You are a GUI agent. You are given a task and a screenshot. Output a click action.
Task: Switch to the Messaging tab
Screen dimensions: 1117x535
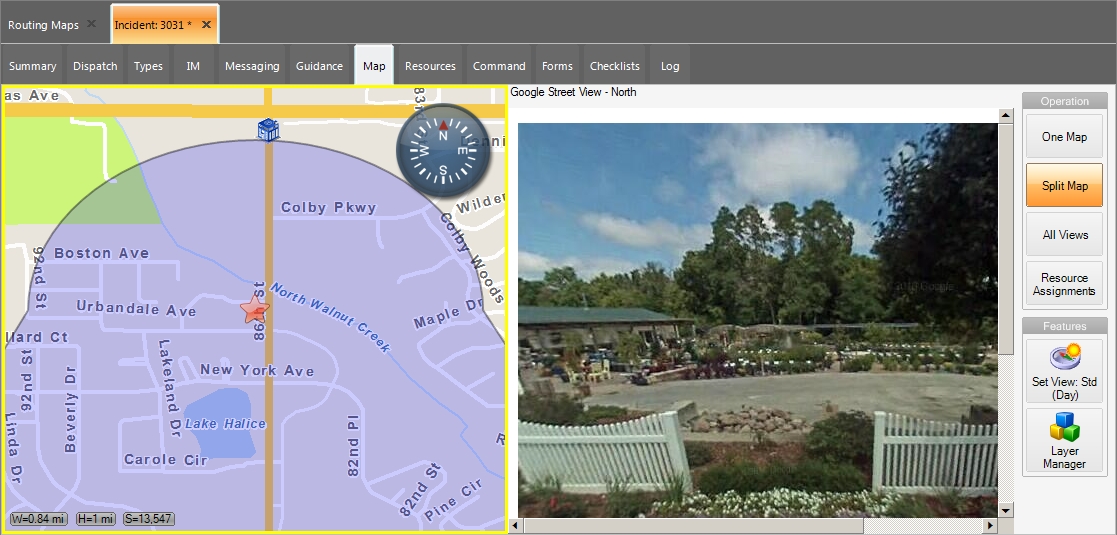click(x=252, y=66)
